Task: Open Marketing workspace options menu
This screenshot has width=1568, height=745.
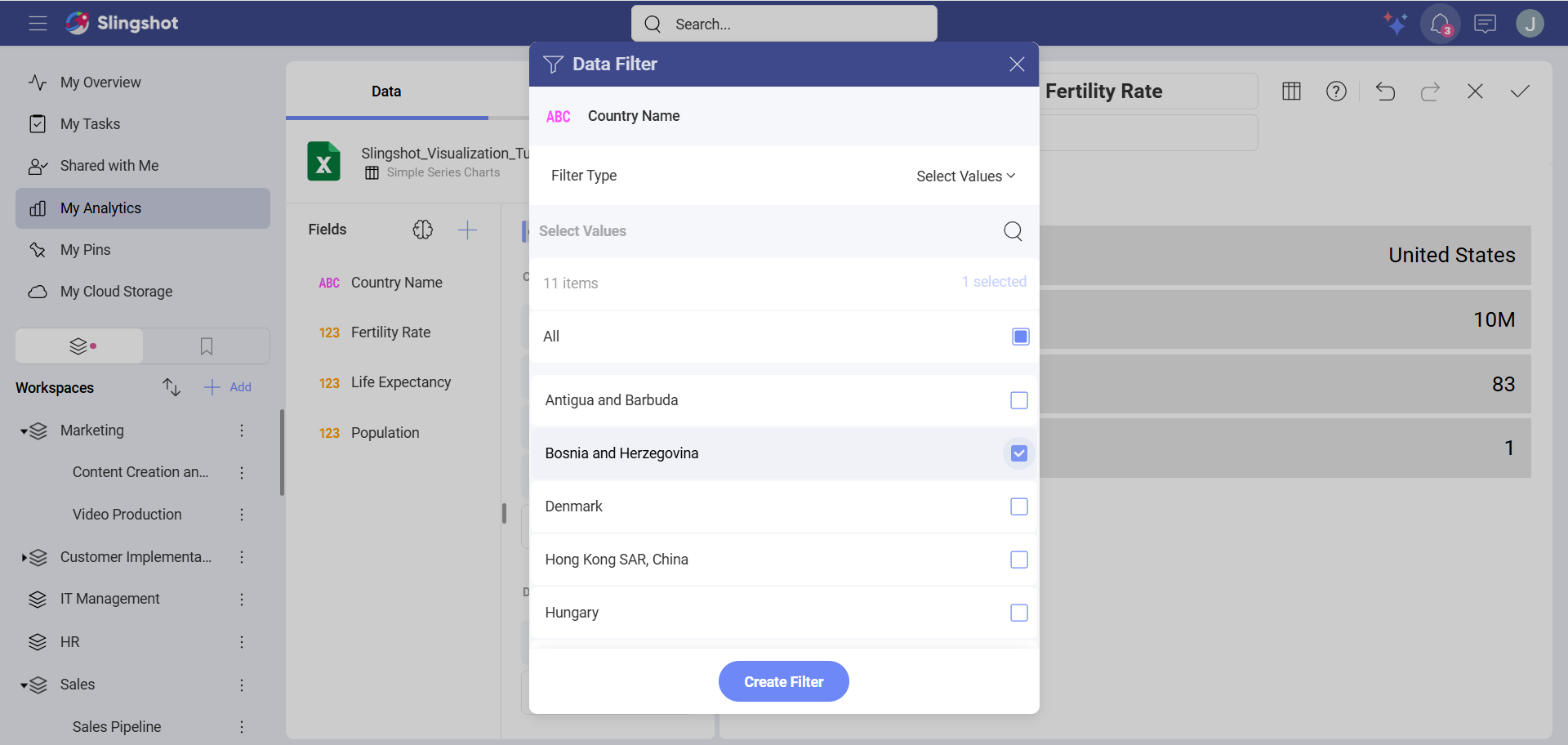Action: [x=242, y=430]
